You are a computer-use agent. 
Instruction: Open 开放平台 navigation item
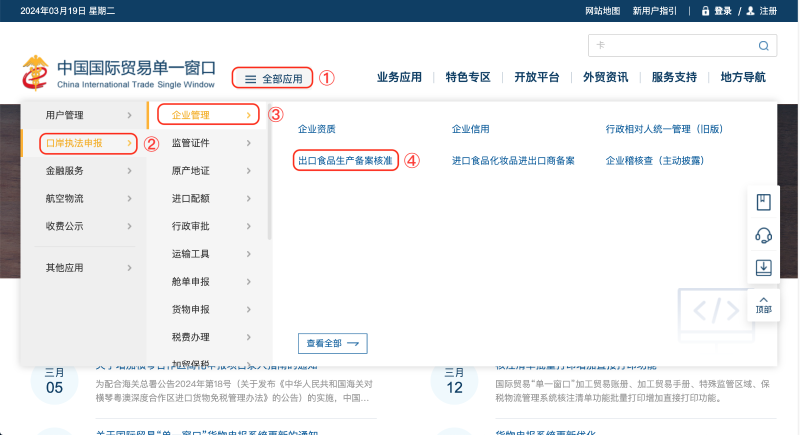(x=537, y=77)
